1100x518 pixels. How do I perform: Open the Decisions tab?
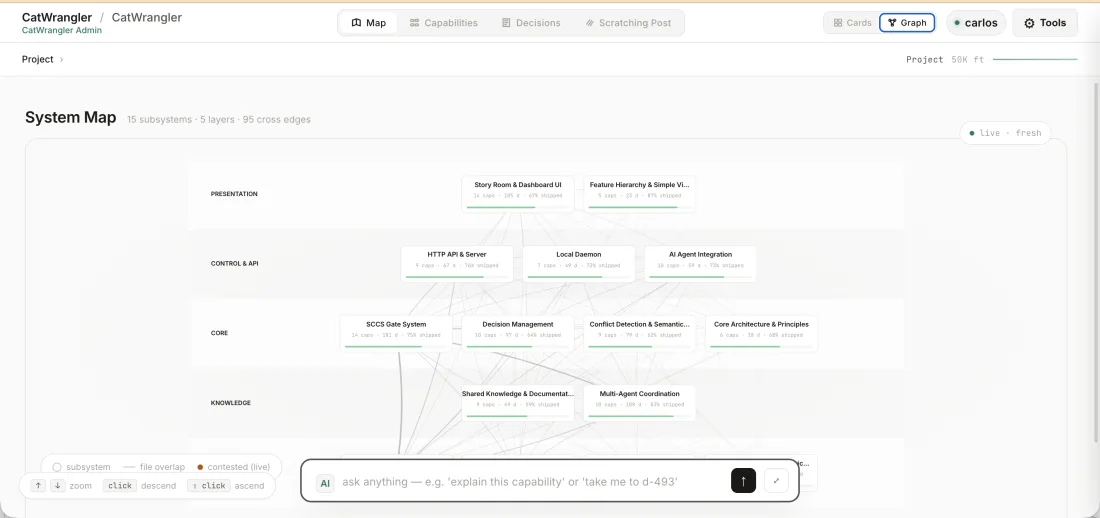(x=531, y=22)
